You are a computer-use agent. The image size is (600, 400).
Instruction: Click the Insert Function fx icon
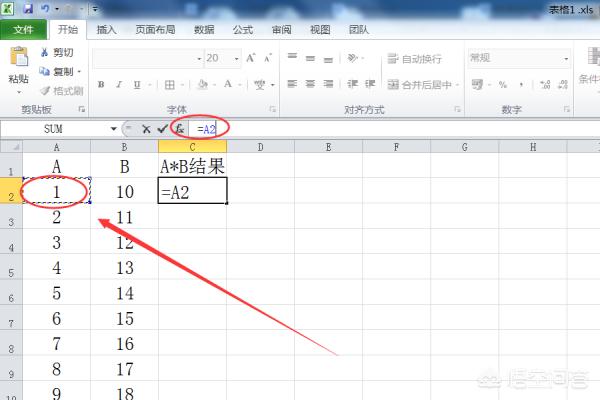coord(178,129)
